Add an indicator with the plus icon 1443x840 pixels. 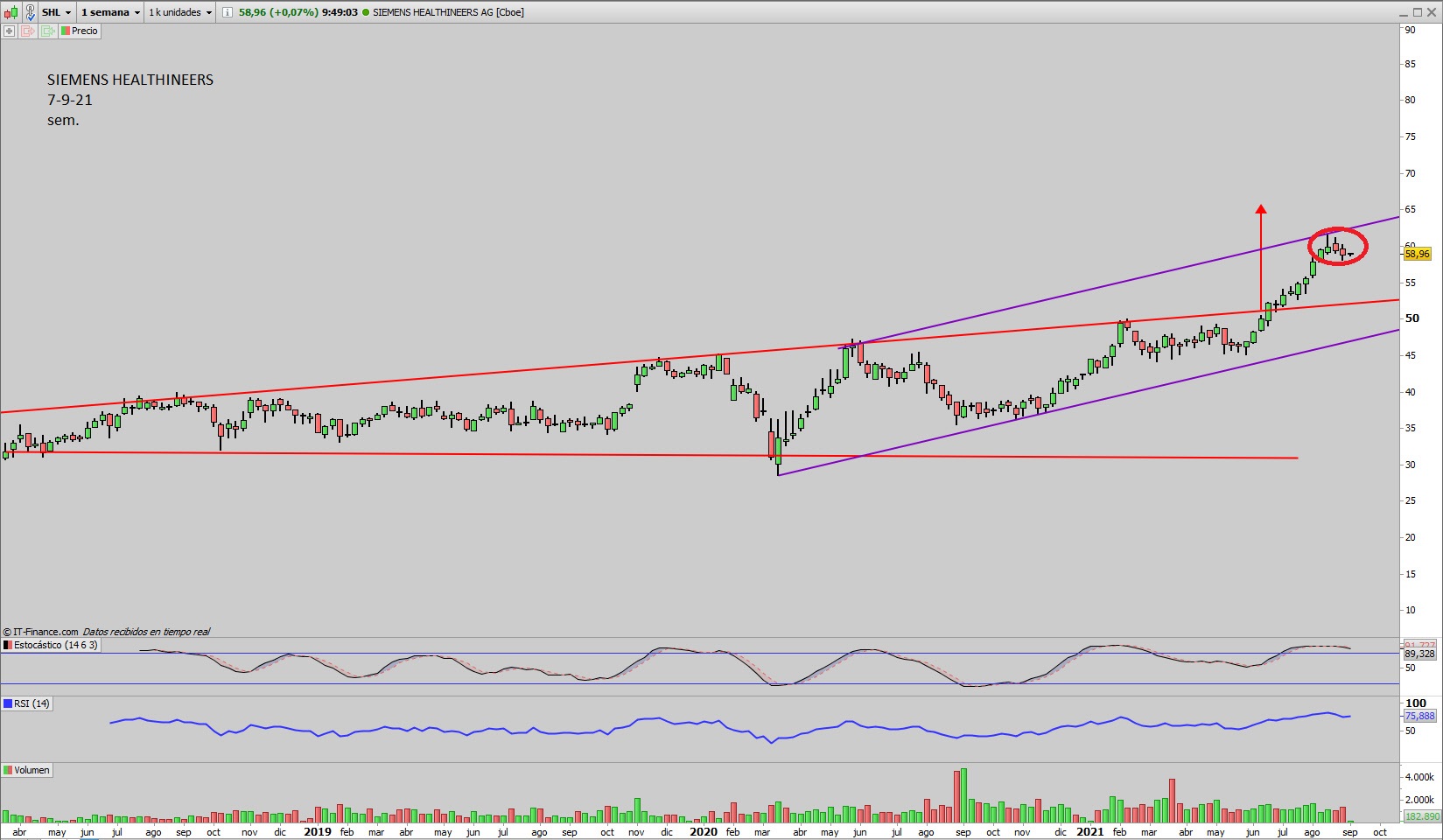pos(10,31)
